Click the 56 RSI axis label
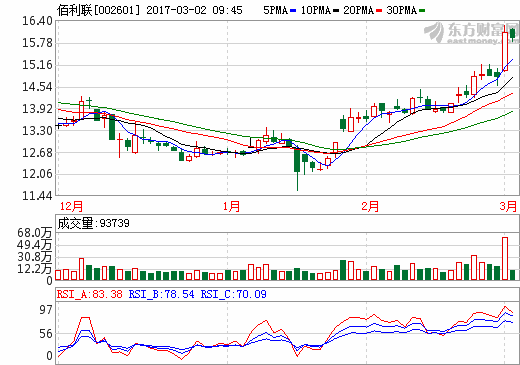 (46, 334)
